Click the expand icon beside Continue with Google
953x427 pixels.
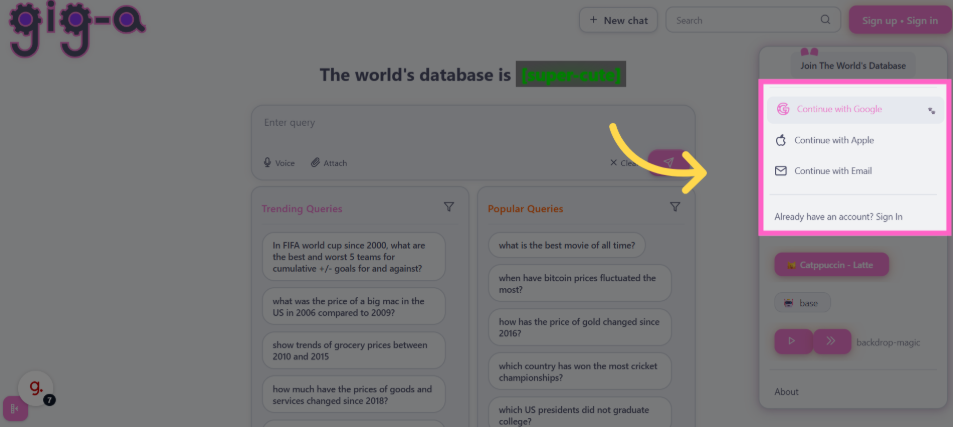[931, 111]
